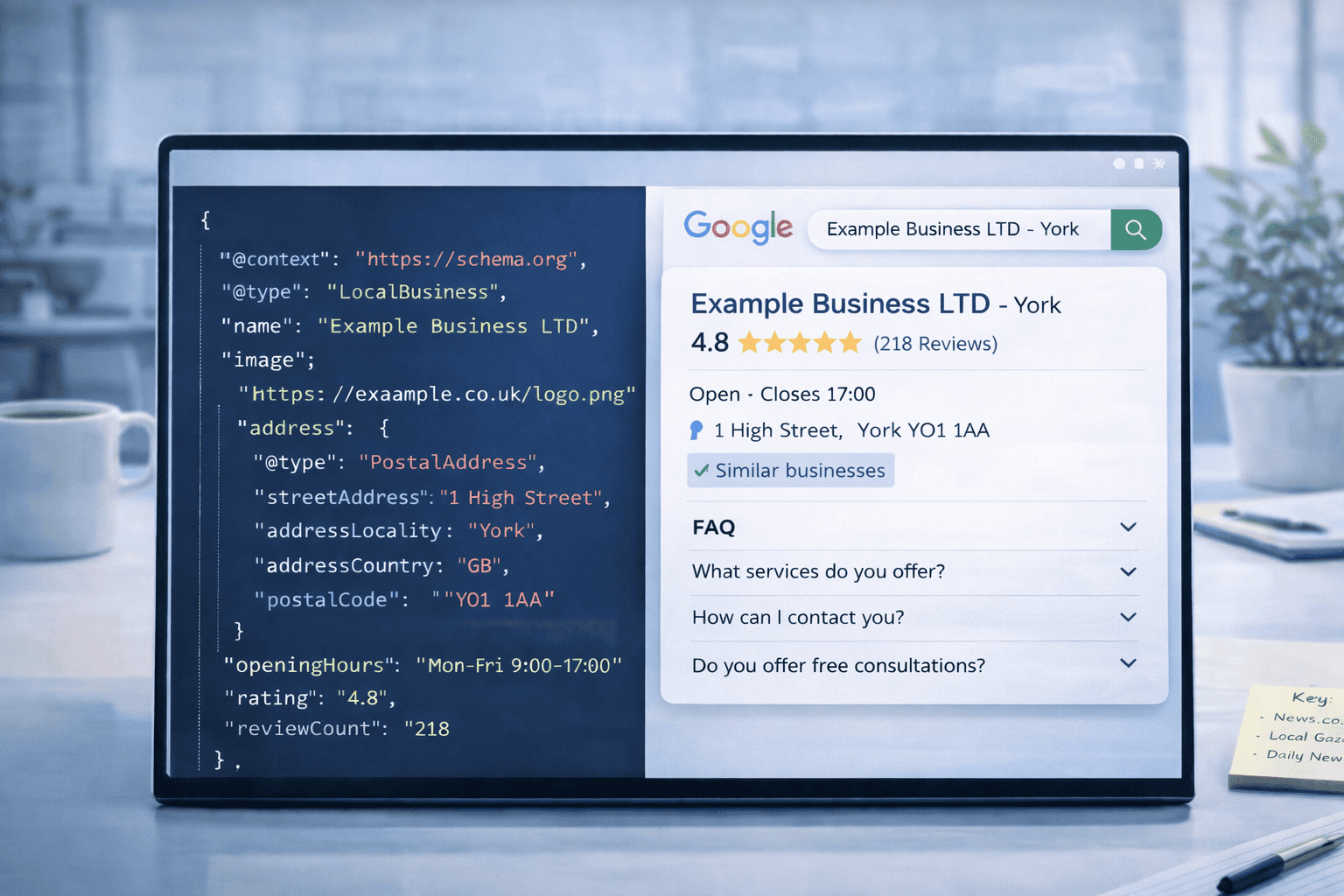
Task: Click the "reviewCount" key in code
Action: pyautogui.click(x=304, y=729)
